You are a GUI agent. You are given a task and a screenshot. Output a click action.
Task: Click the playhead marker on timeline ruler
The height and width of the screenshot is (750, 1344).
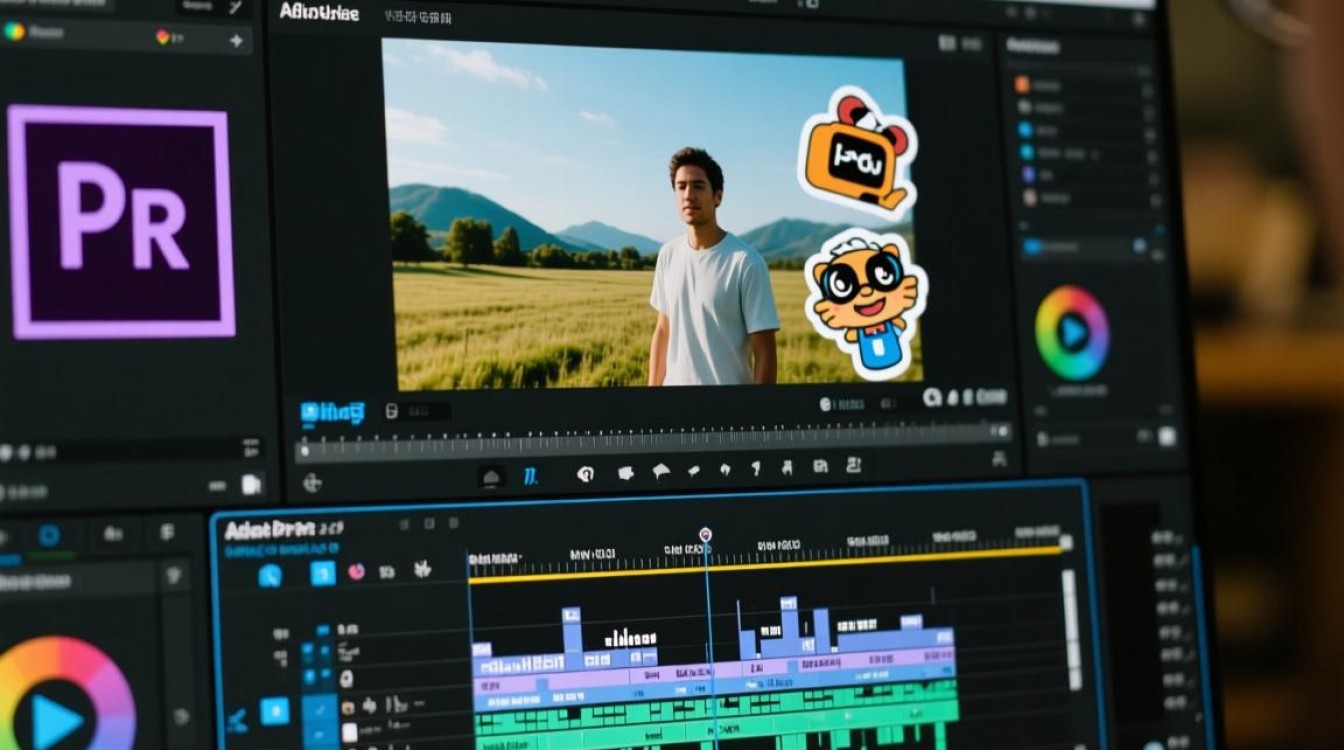[705, 535]
